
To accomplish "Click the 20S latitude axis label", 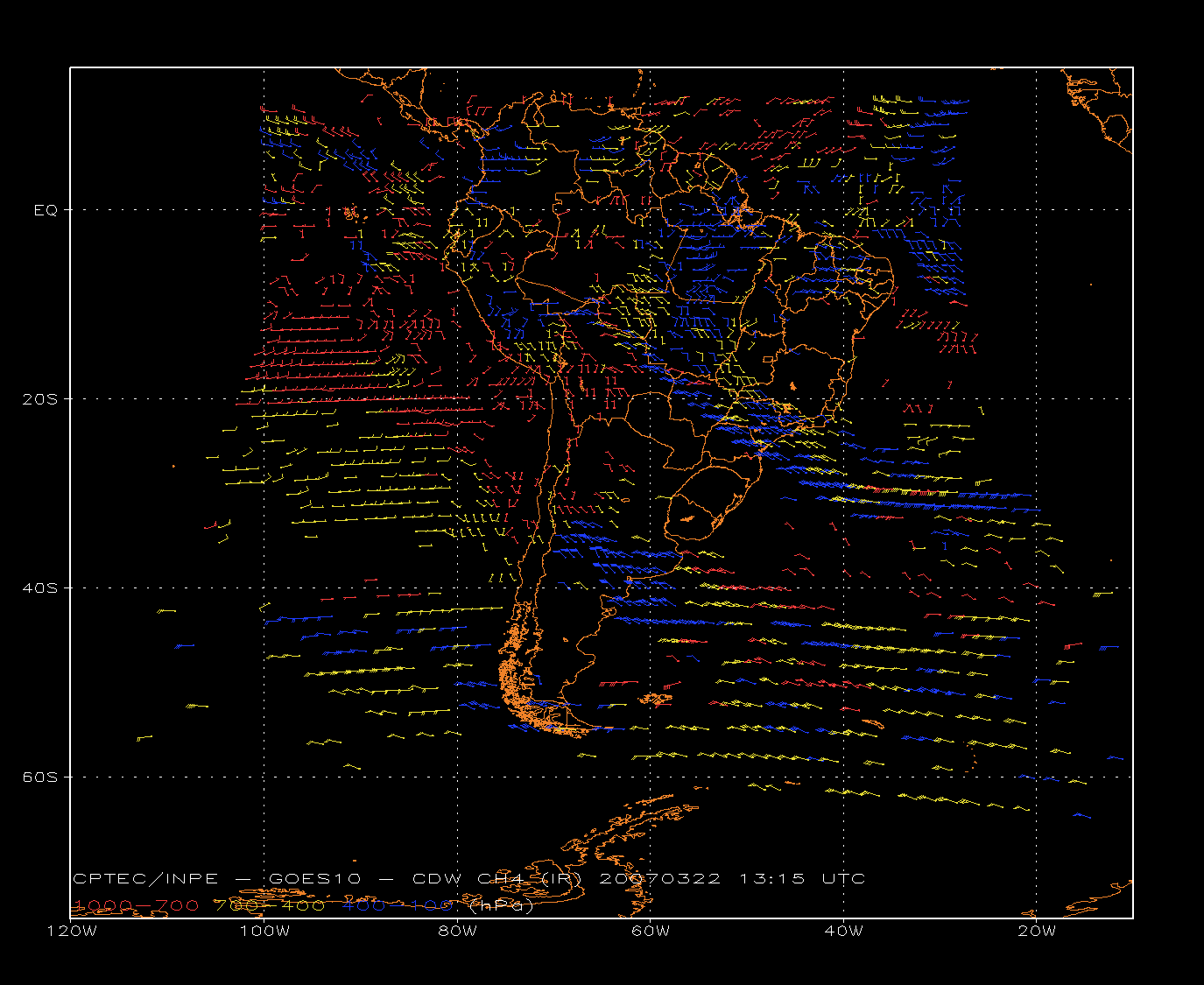I will point(40,399).
